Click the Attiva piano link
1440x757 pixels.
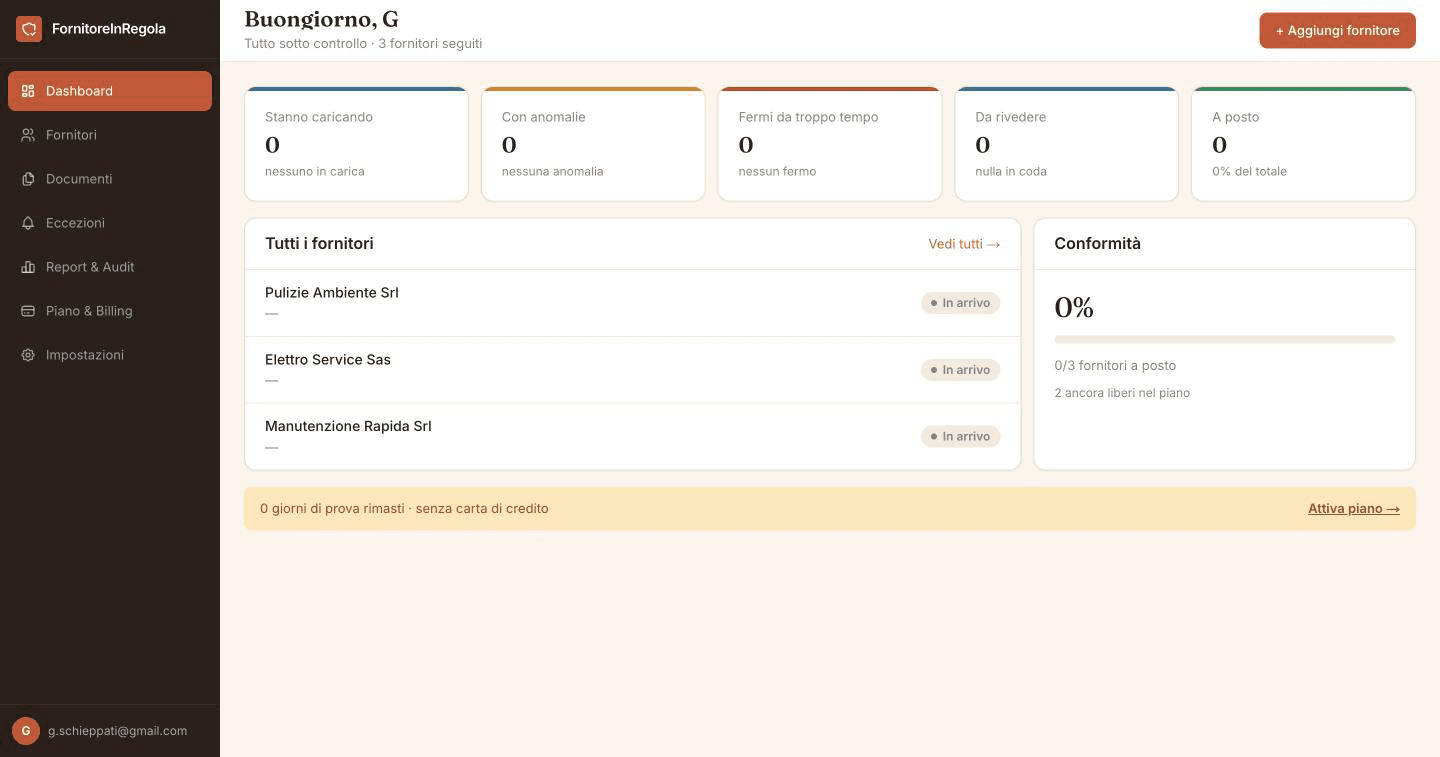pos(1354,508)
